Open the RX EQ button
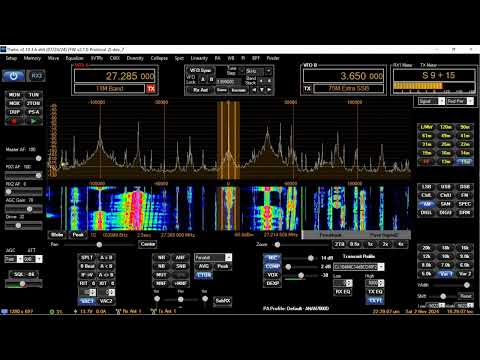The image size is (480, 360). pos(343,292)
